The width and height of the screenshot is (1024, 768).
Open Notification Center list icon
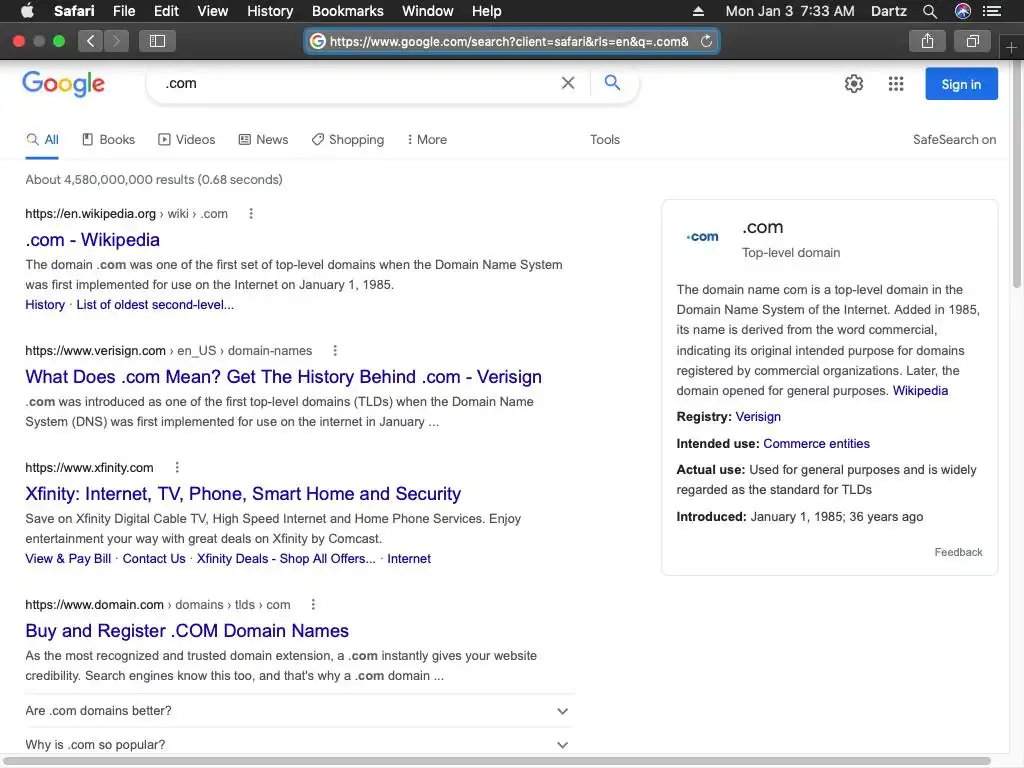992,11
